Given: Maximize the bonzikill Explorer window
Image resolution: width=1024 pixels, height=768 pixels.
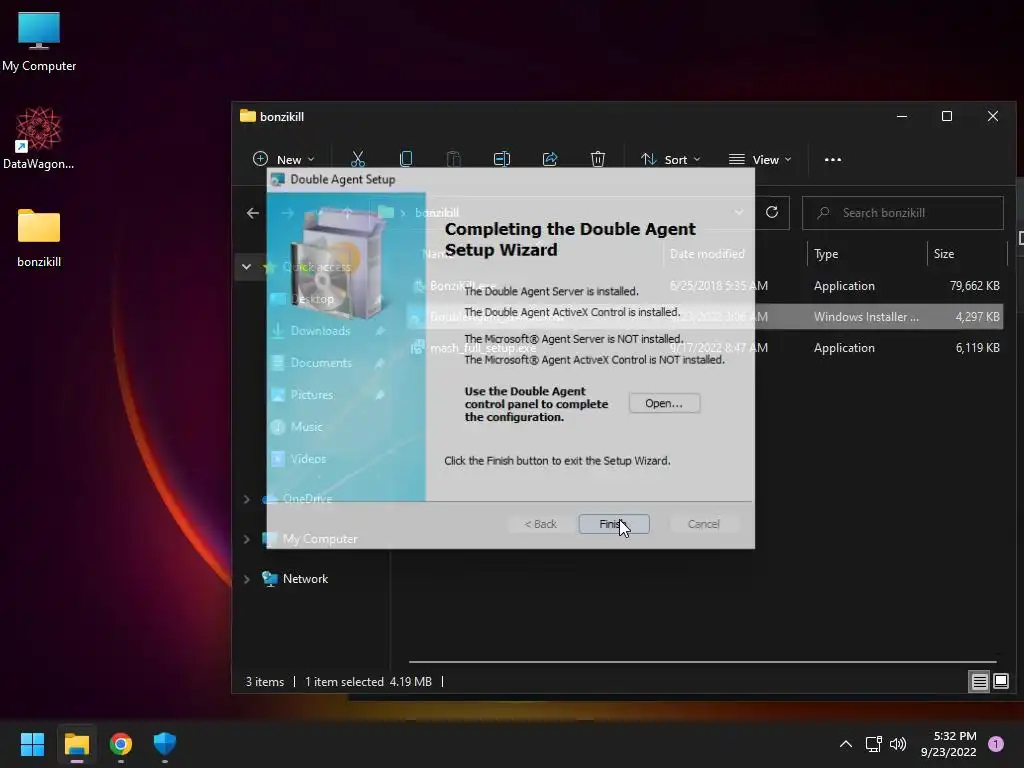Looking at the screenshot, I should [947, 116].
